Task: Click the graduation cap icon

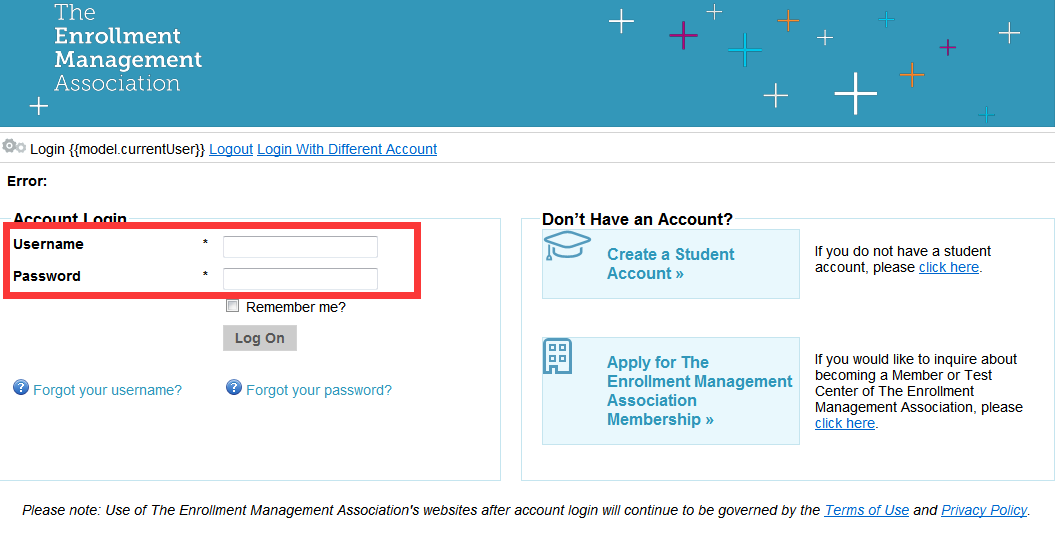Action: pyautogui.click(x=567, y=246)
